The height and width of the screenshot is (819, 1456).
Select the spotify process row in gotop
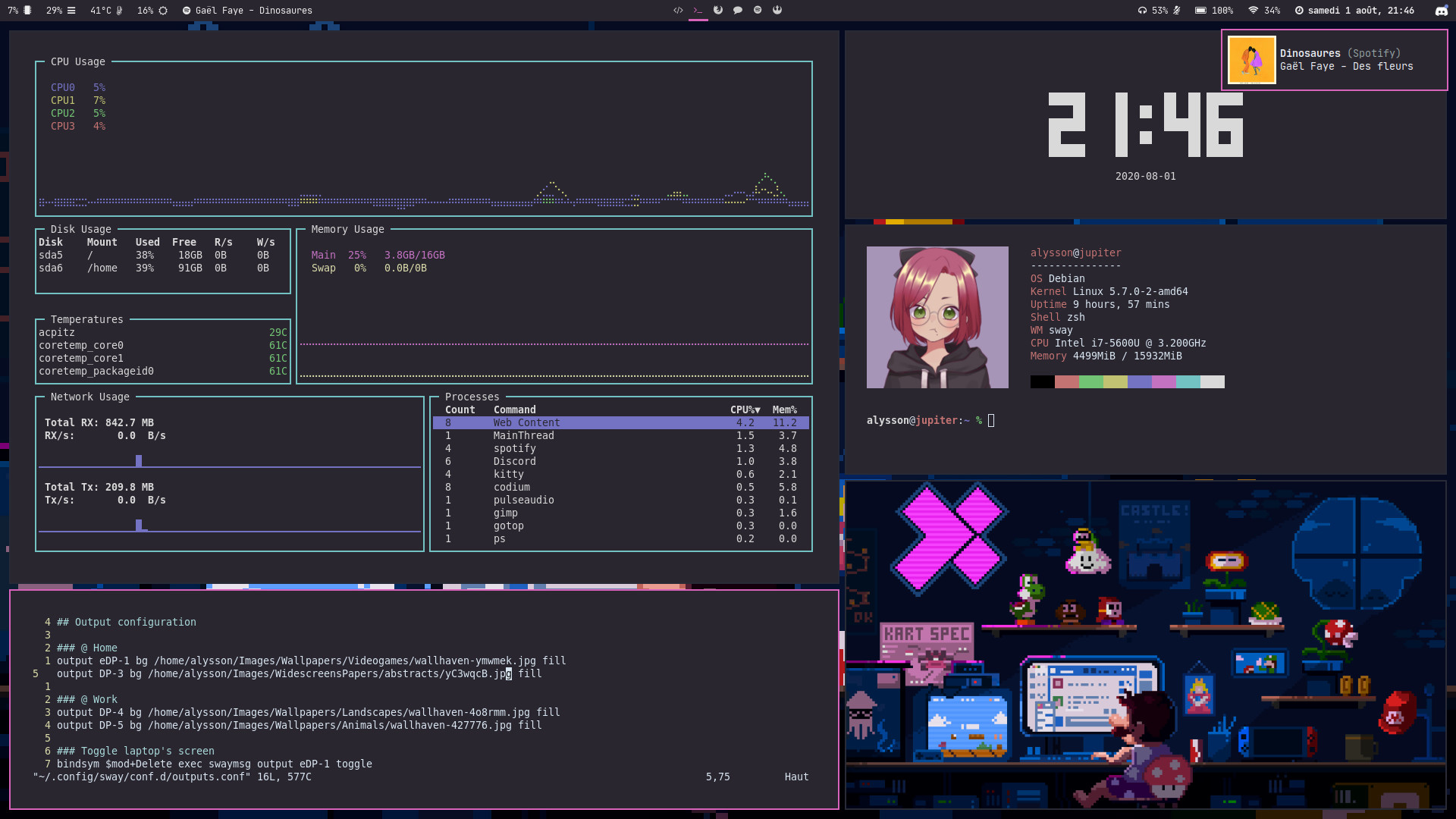[x=621, y=449]
